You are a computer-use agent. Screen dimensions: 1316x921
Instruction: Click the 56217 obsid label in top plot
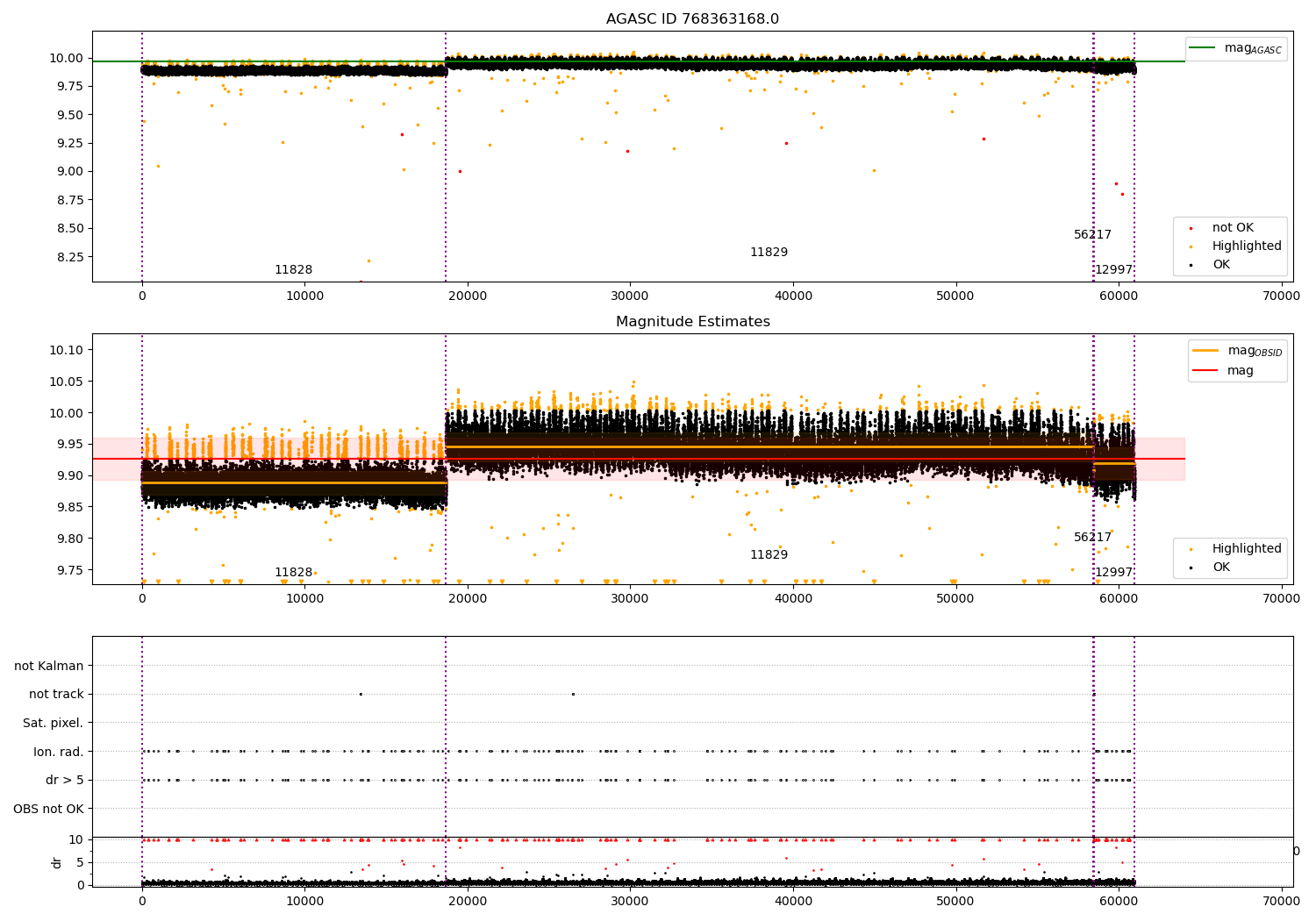(x=1092, y=235)
